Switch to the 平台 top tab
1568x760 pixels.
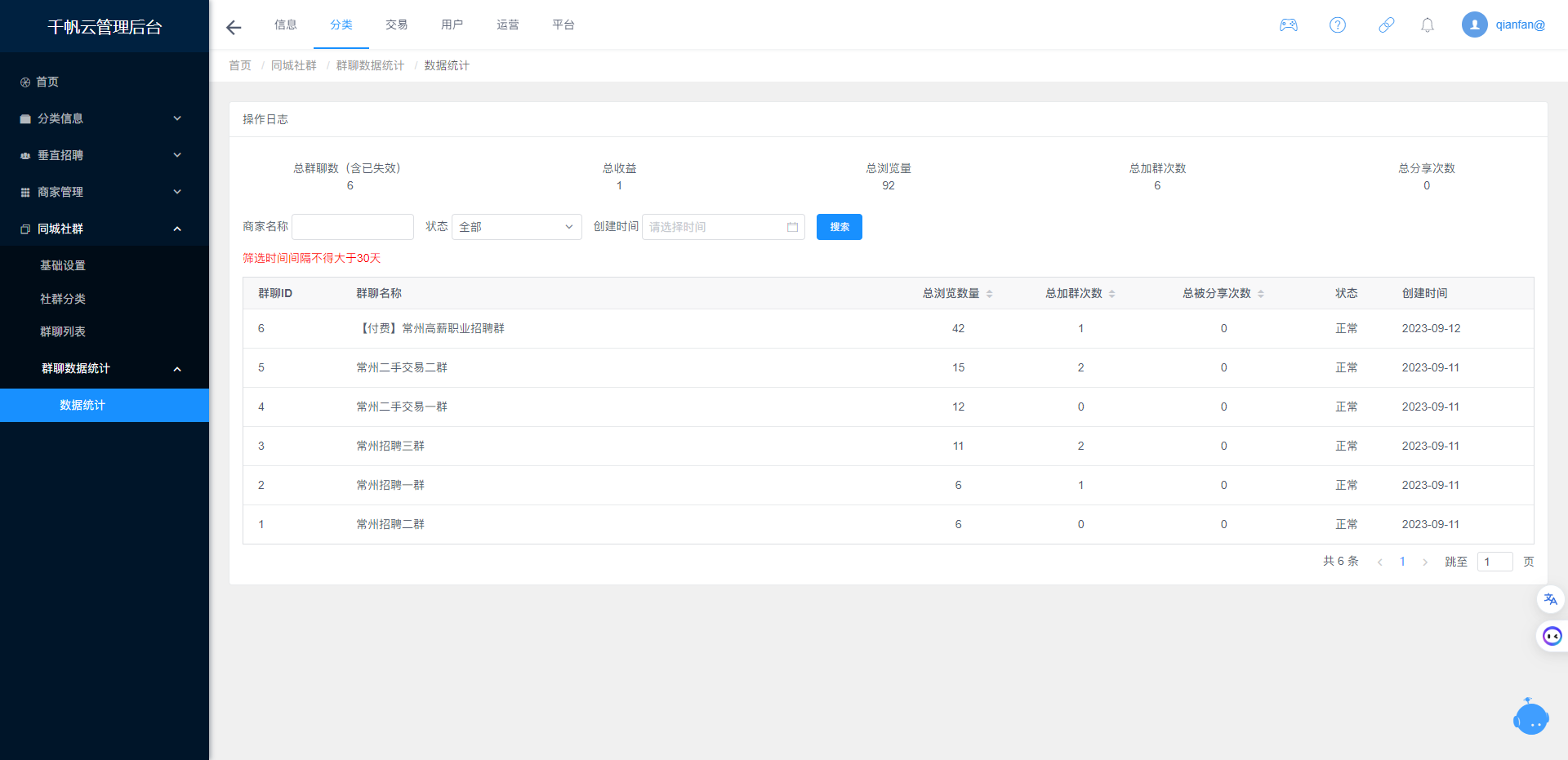[563, 24]
